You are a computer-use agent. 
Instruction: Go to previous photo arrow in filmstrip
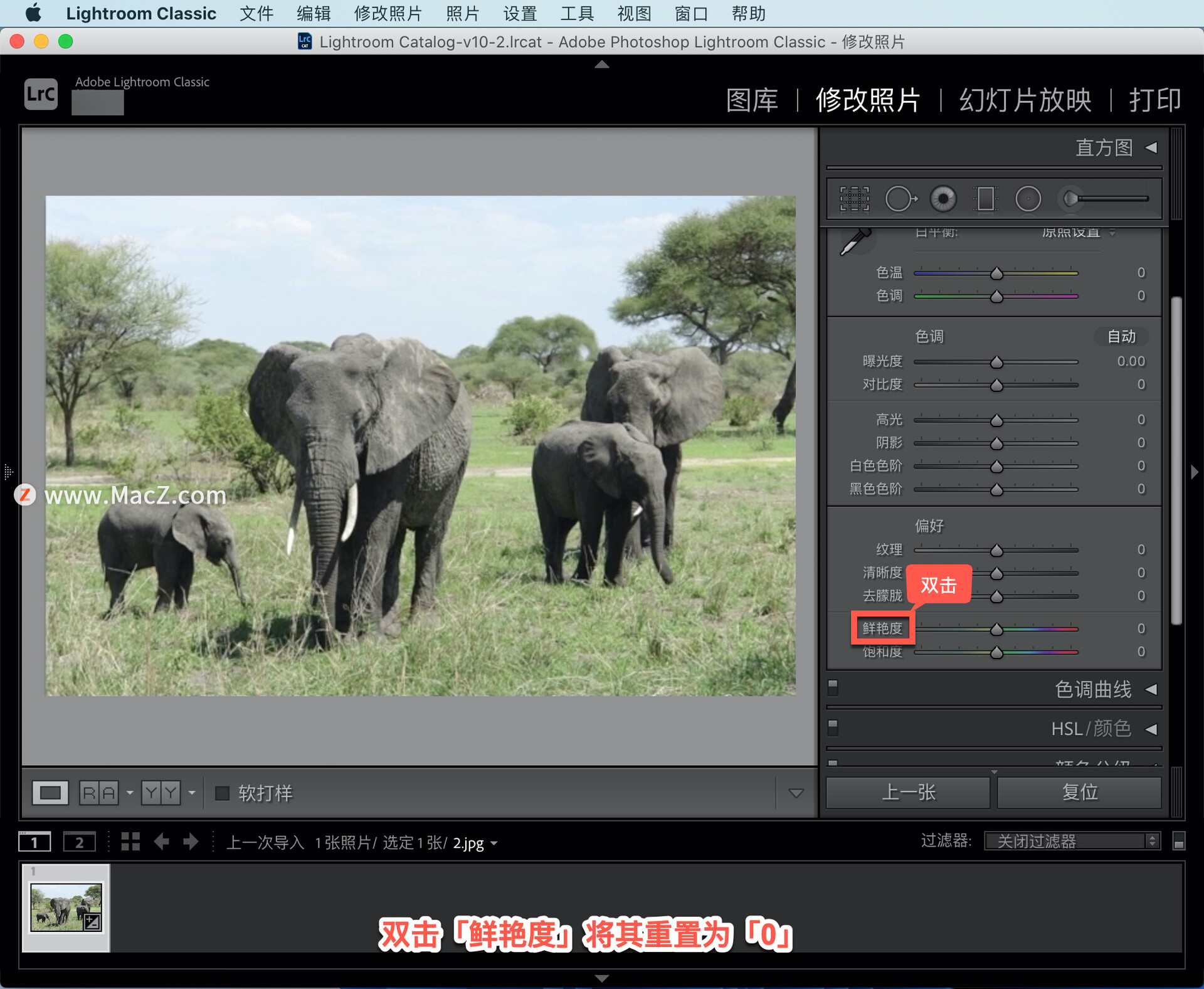click(x=161, y=842)
